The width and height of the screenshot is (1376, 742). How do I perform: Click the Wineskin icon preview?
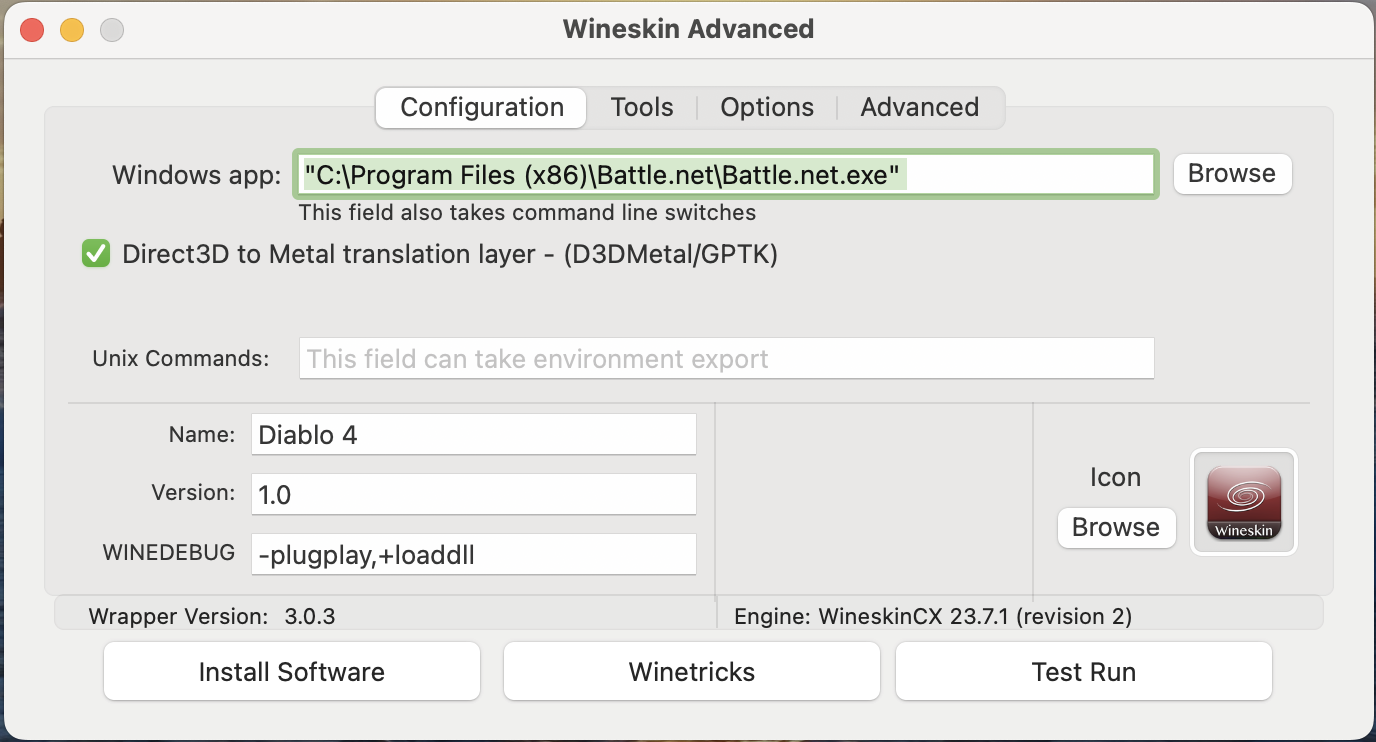[1244, 502]
